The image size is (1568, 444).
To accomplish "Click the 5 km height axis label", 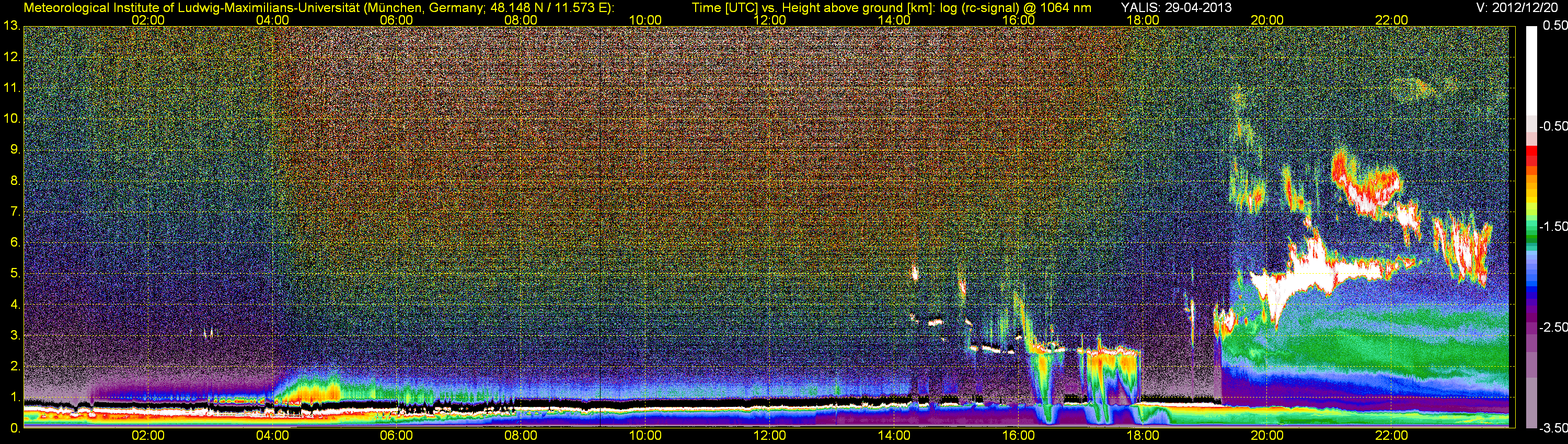I will click(x=15, y=274).
